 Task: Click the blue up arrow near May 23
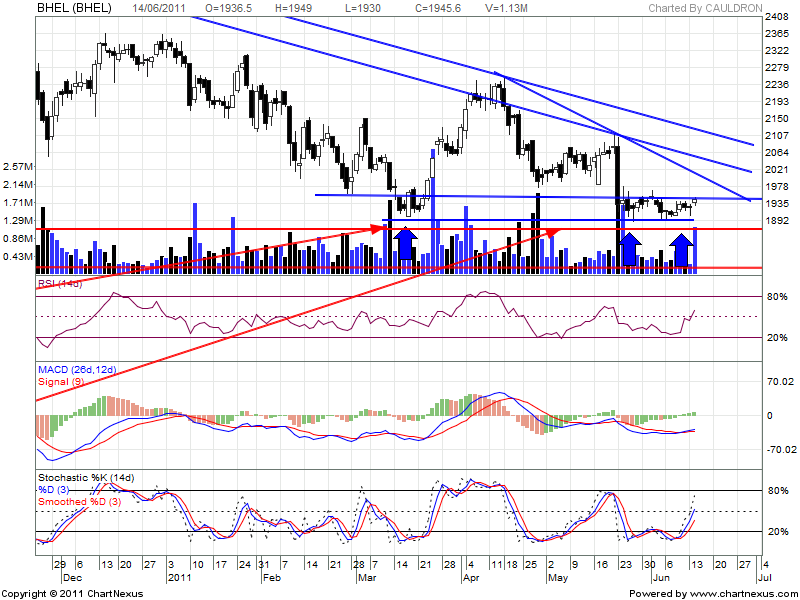(x=629, y=249)
